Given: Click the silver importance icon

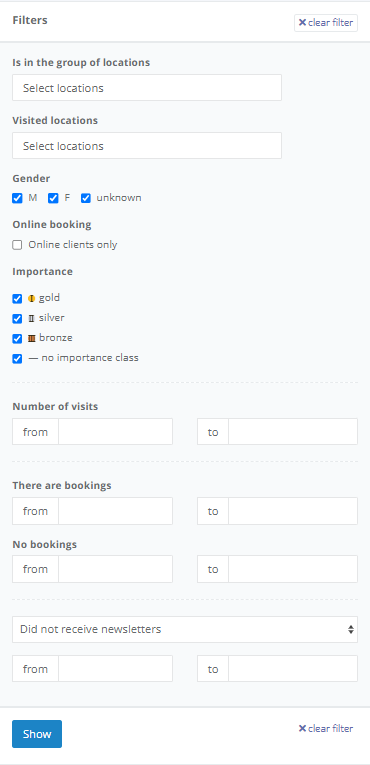Looking at the screenshot, I should pyautogui.click(x=32, y=319).
